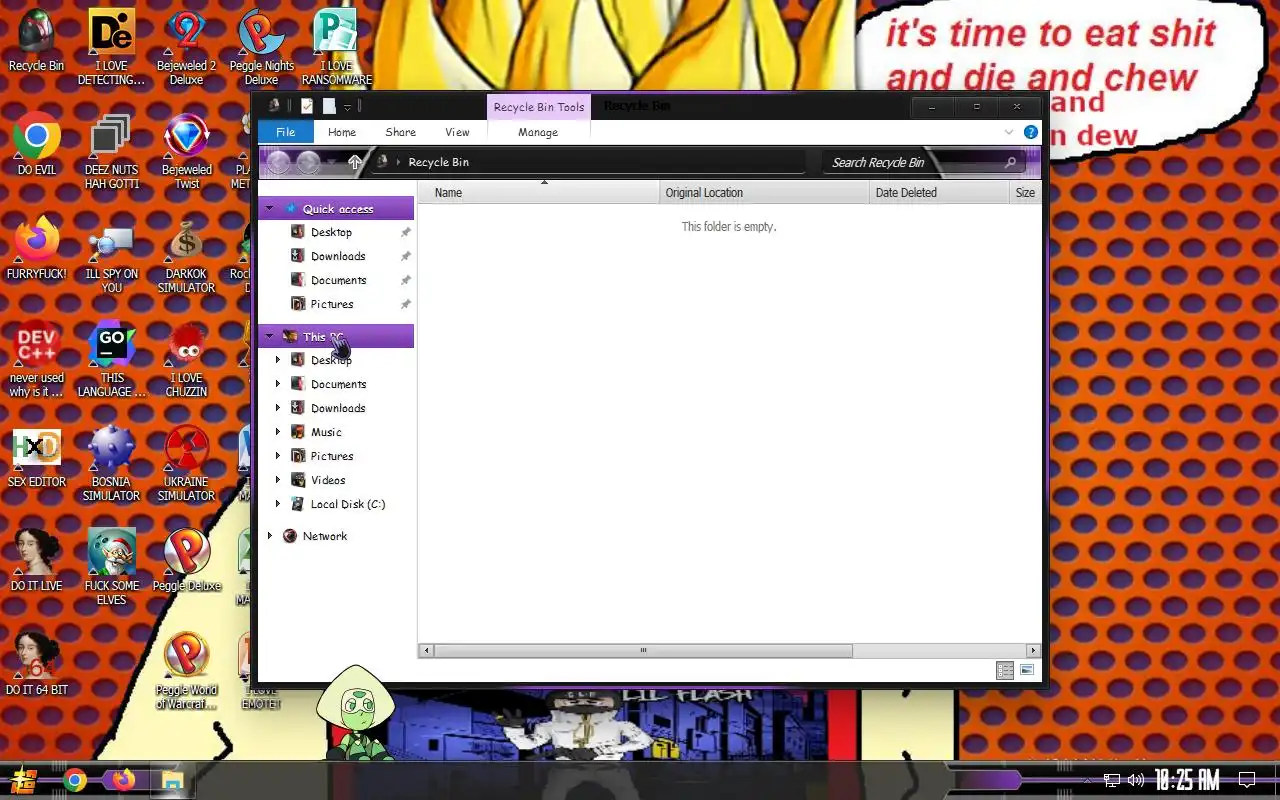Expand the Local Disk (C:) node

tap(278, 504)
